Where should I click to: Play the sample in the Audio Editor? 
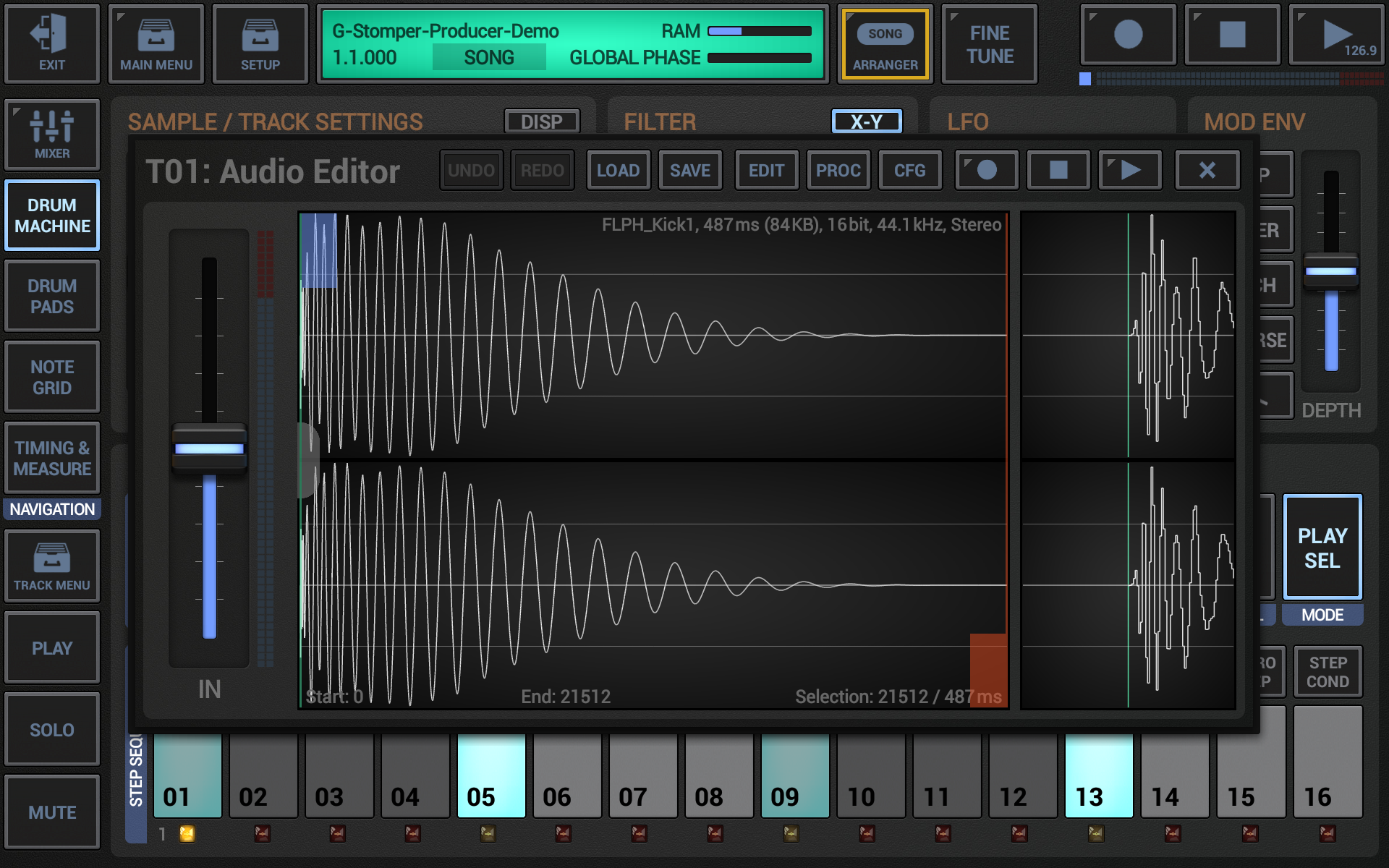(x=1129, y=170)
